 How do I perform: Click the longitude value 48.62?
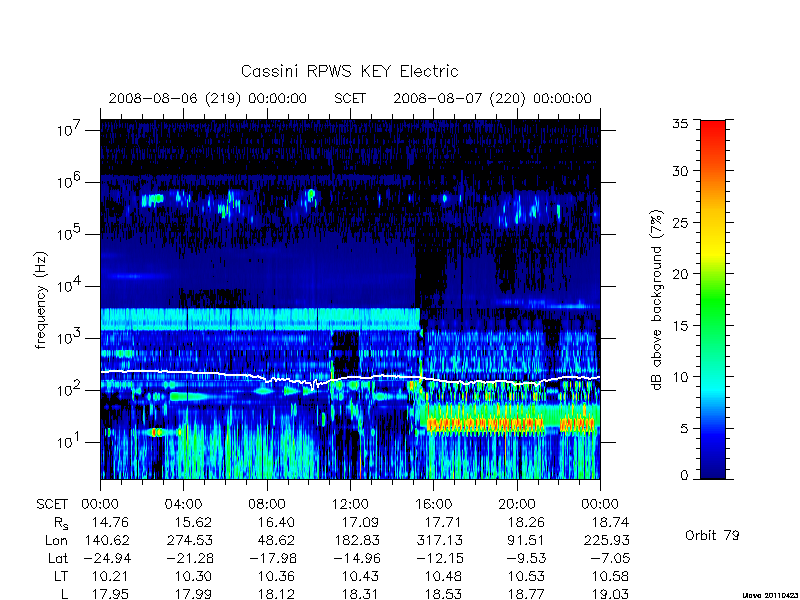276,540
